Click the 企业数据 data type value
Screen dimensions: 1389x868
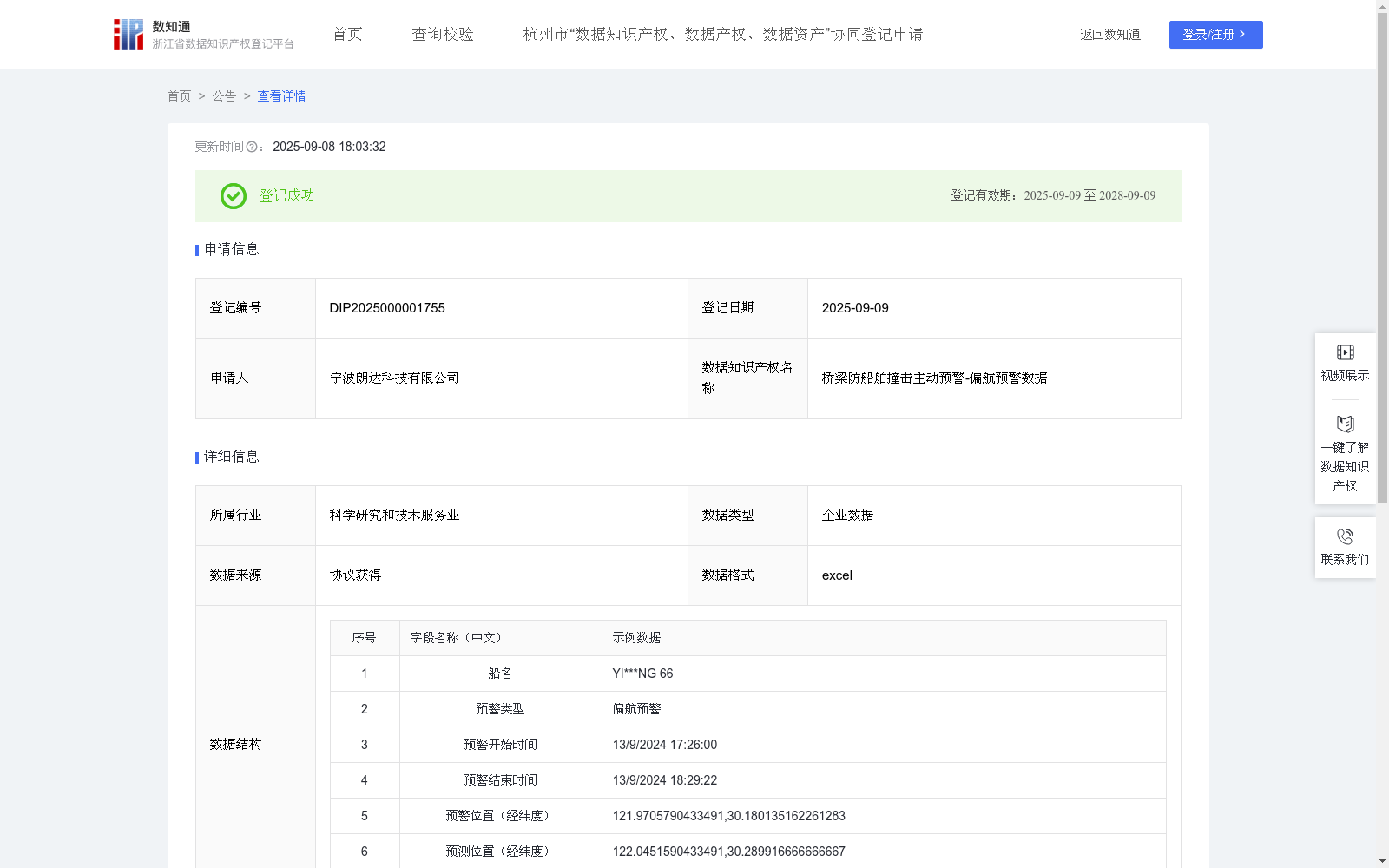pyautogui.click(x=847, y=516)
